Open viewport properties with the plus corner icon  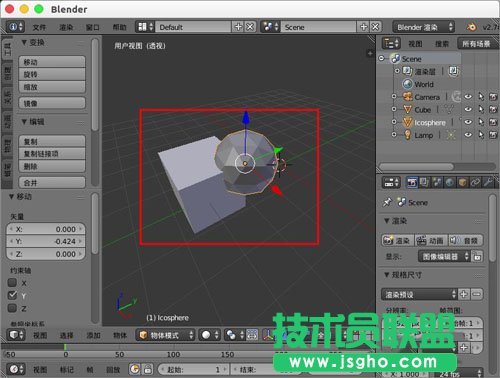[370, 53]
